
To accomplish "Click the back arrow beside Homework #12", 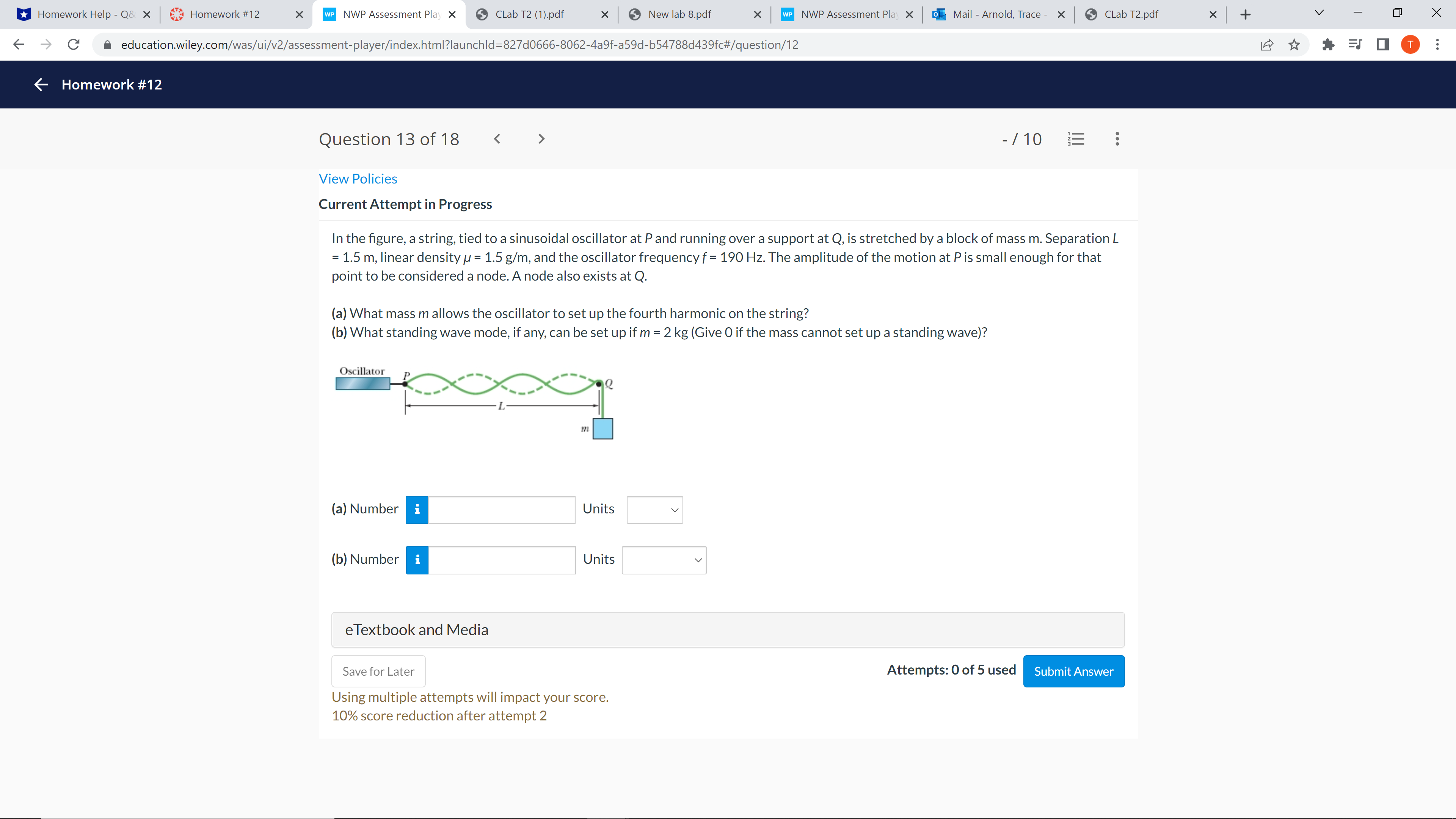I will pyautogui.click(x=41, y=85).
